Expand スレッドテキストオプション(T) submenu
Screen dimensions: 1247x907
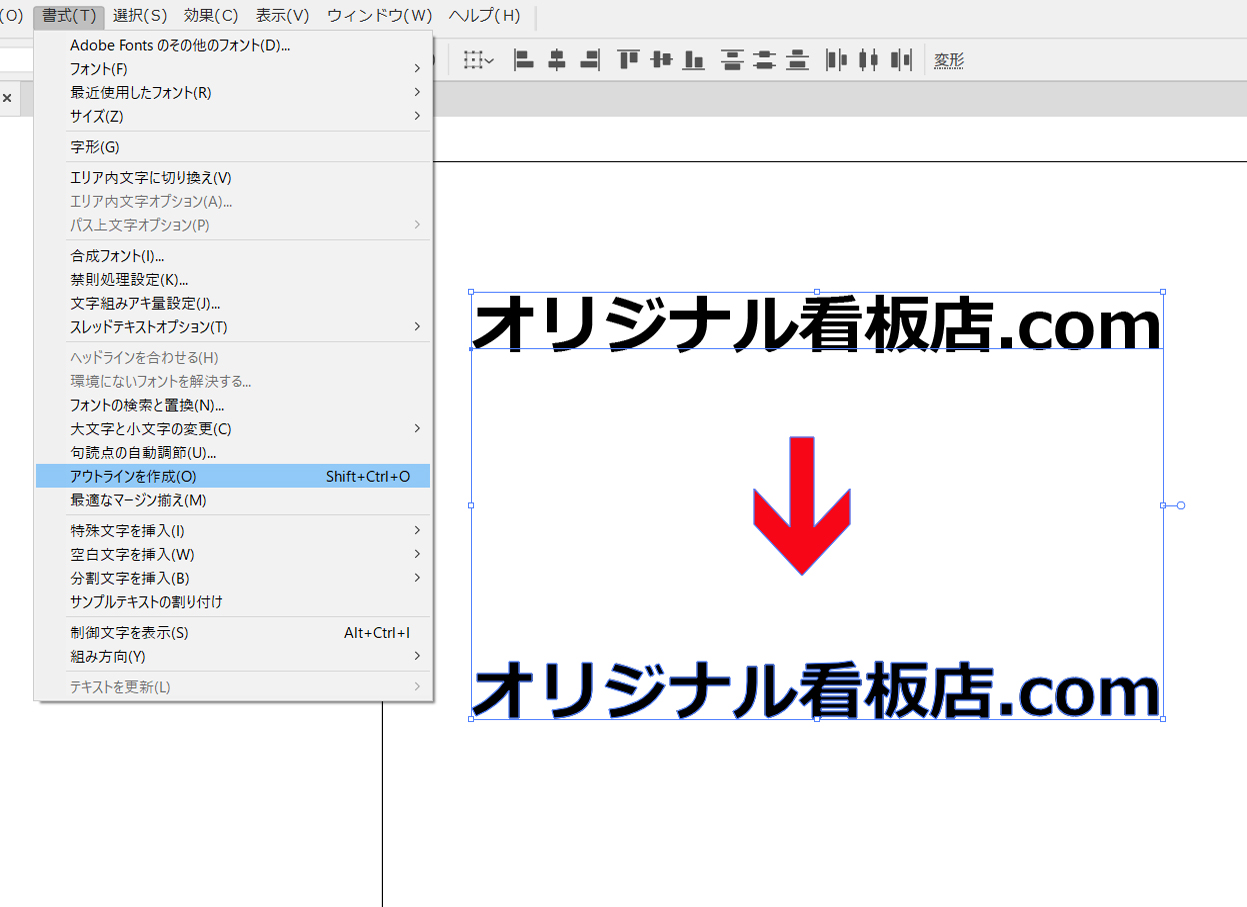tap(232, 327)
